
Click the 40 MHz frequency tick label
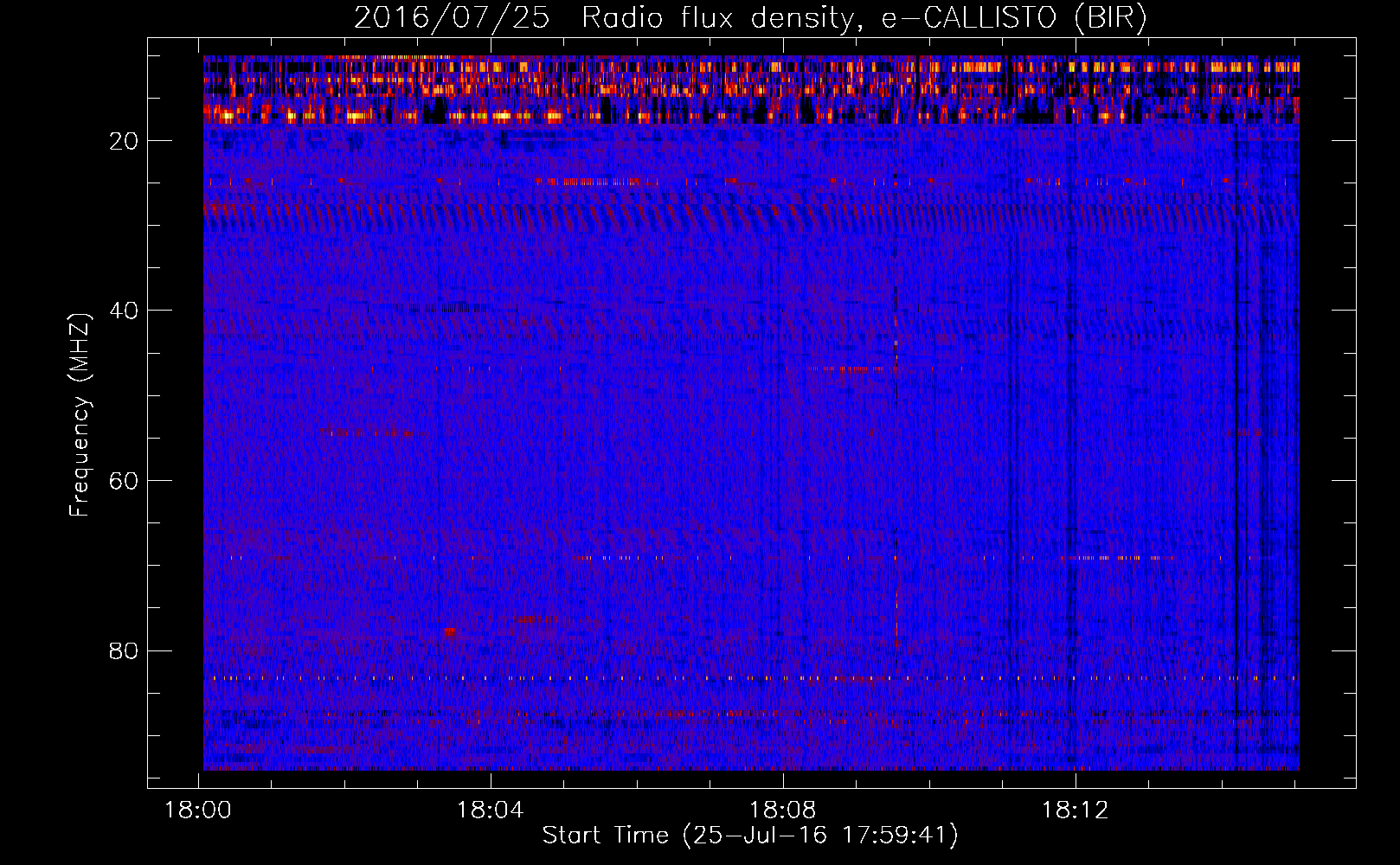click(x=125, y=311)
